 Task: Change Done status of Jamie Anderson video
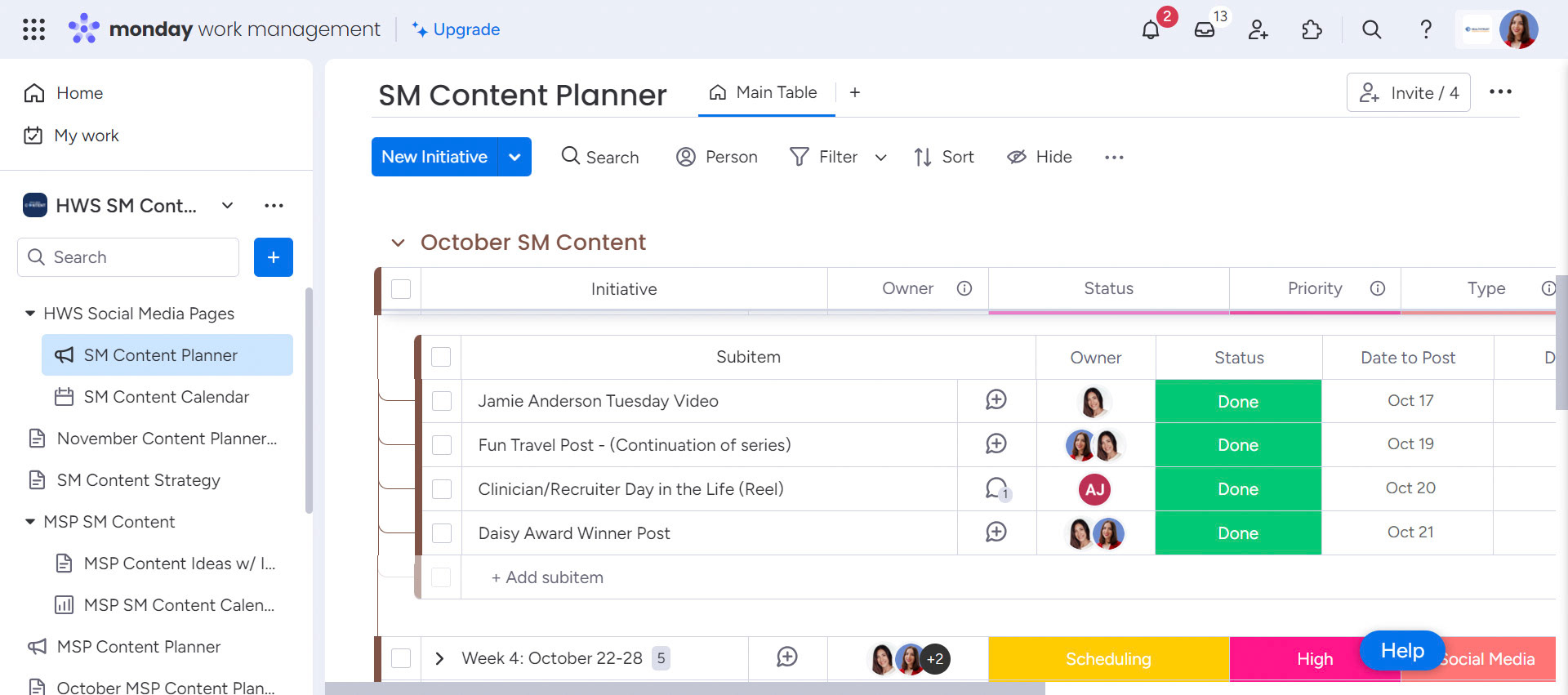(1238, 401)
